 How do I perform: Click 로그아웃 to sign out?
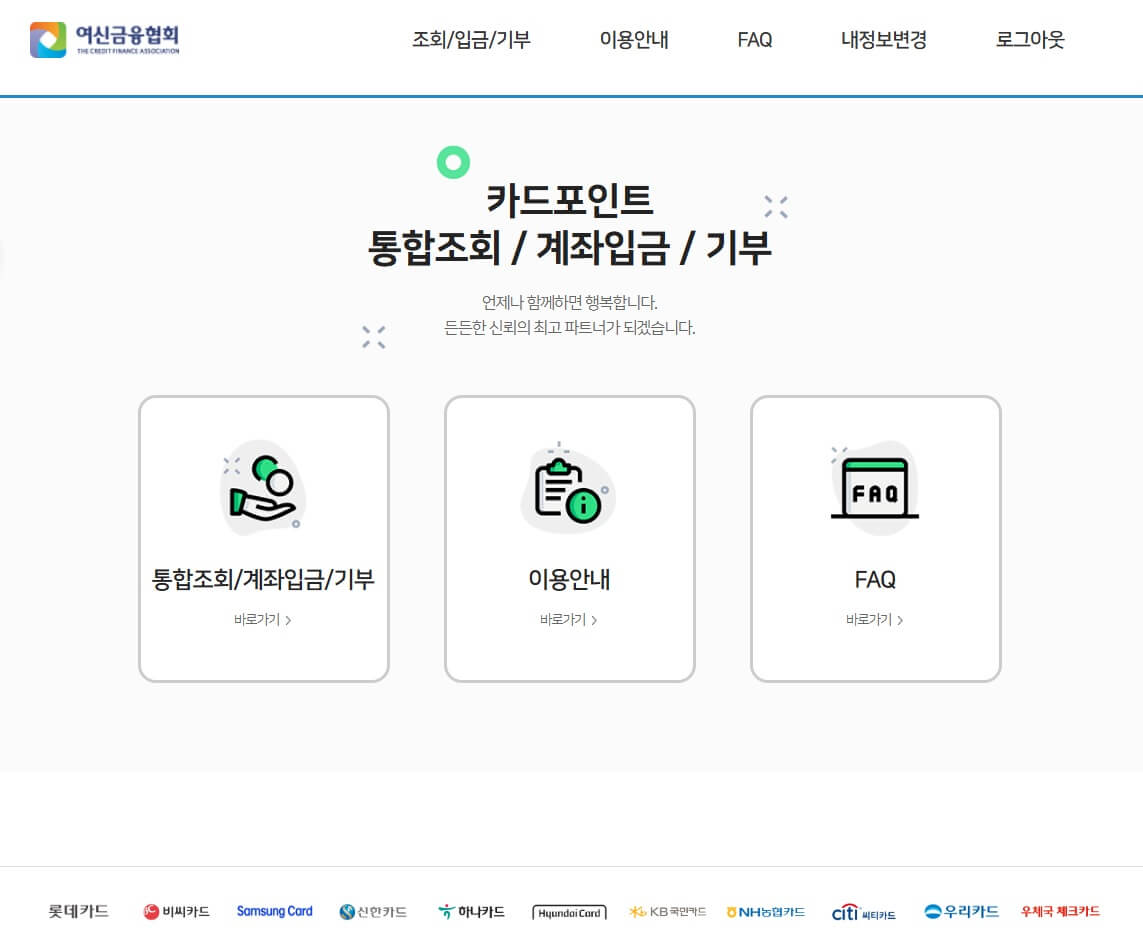(x=1029, y=41)
